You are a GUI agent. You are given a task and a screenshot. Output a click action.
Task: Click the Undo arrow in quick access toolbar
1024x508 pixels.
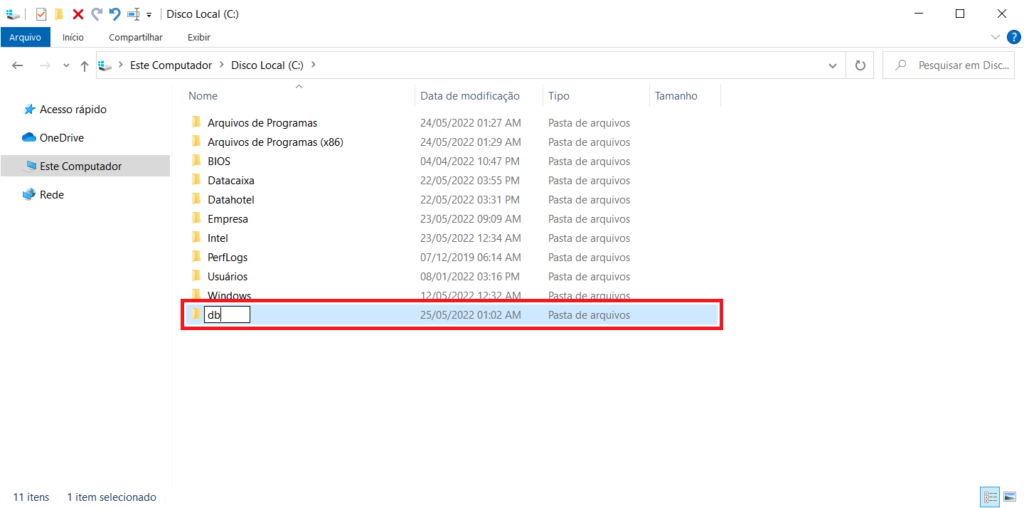pos(115,14)
